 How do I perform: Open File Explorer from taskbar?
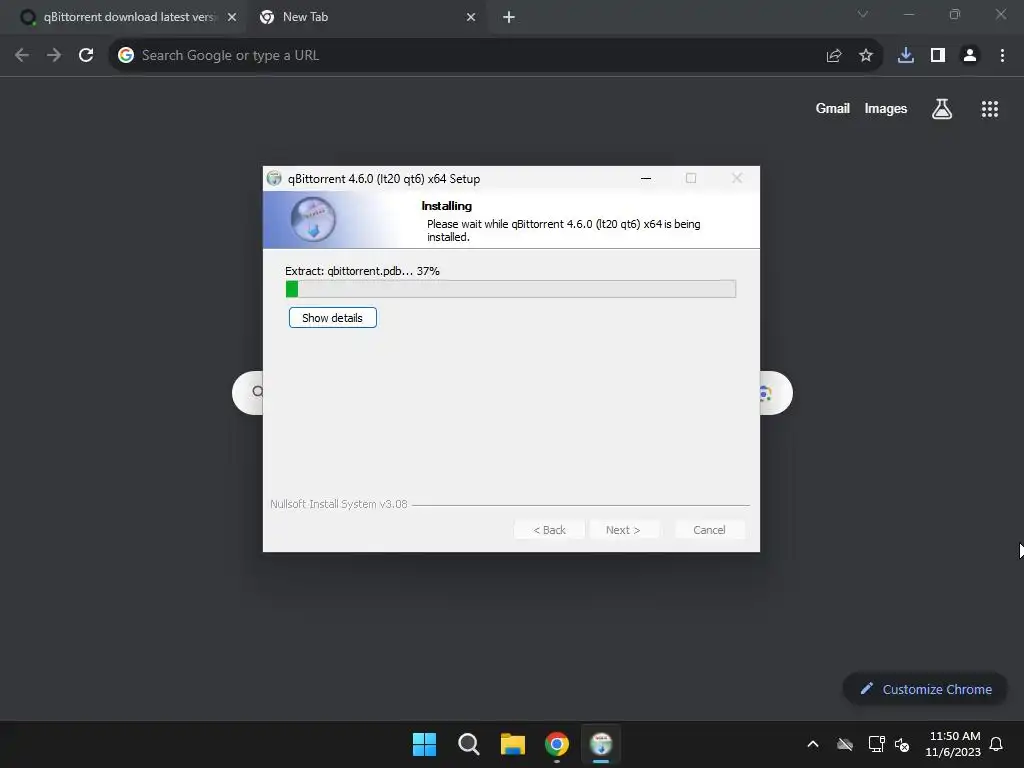point(513,744)
